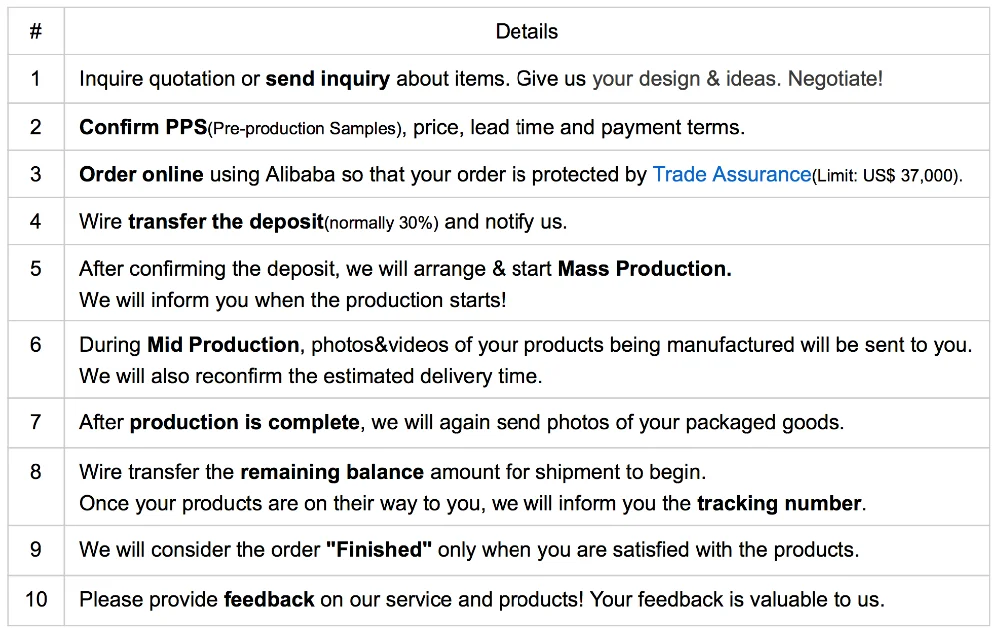Click the Details column header
The height and width of the screenshot is (634, 1000).
(x=526, y=32)
